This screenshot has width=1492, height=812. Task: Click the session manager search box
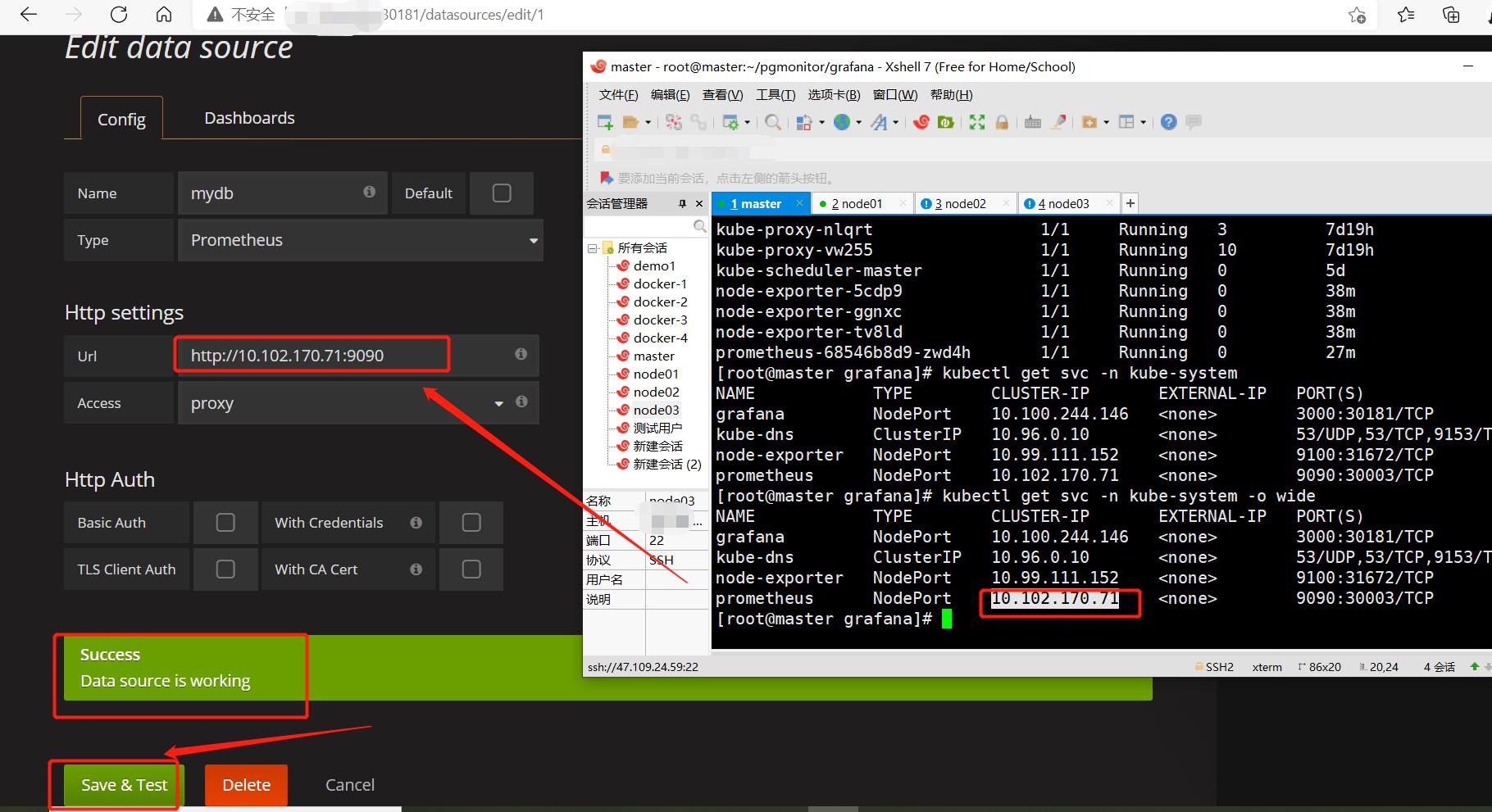pyautogui.click(x=646, y=225)
